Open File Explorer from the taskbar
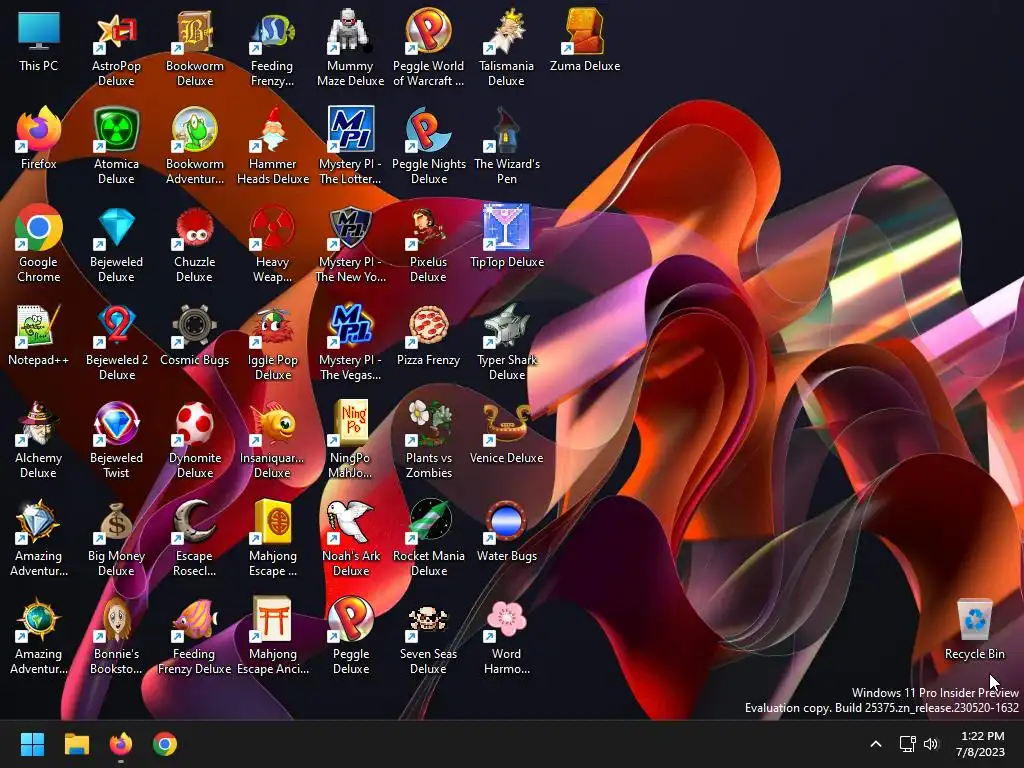The image size is (1024, 768). coord(76,744)
